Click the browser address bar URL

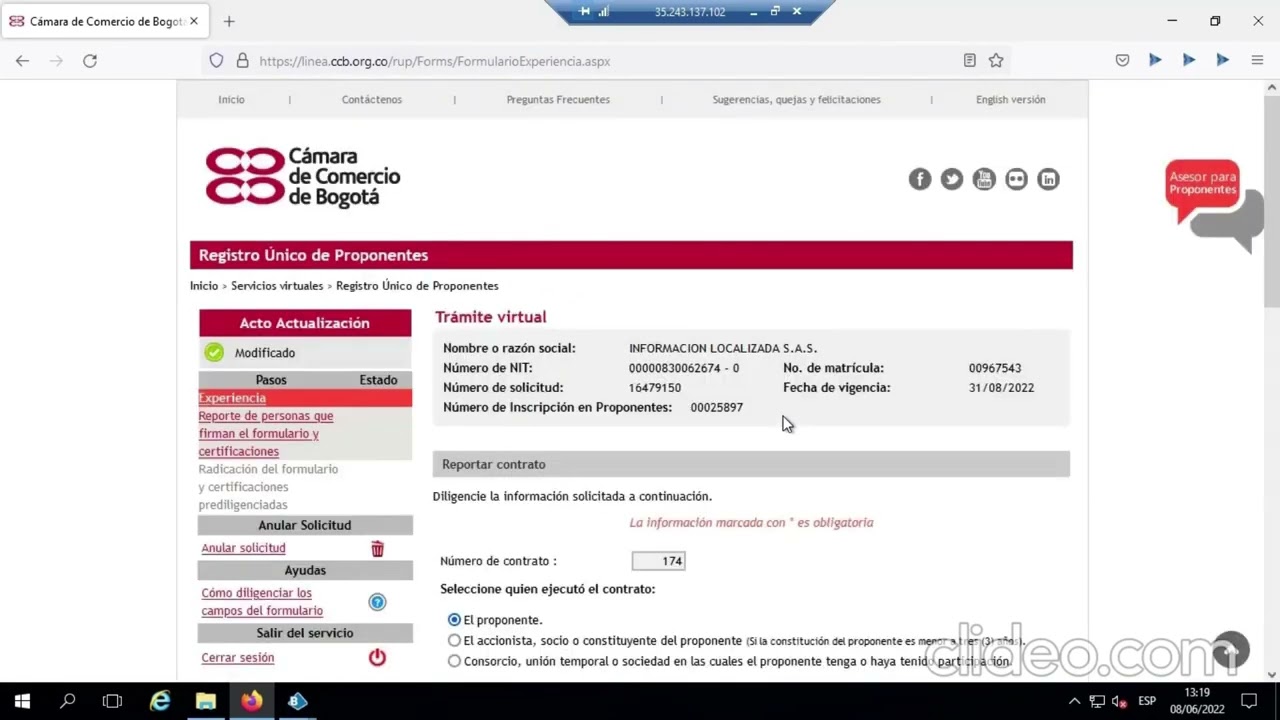coord(434,61)
